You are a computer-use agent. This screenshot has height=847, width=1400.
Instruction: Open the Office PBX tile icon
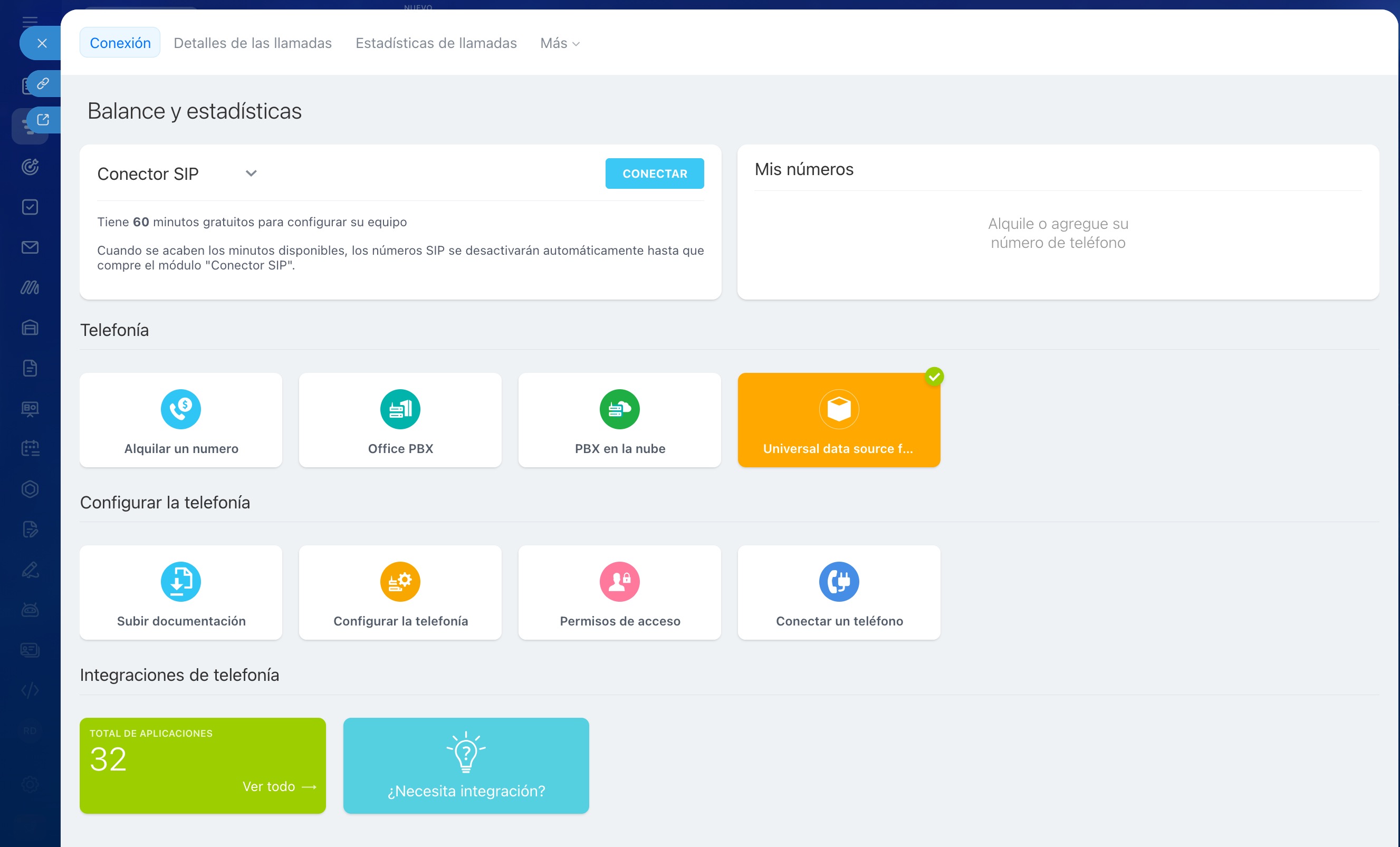point(400,409)
